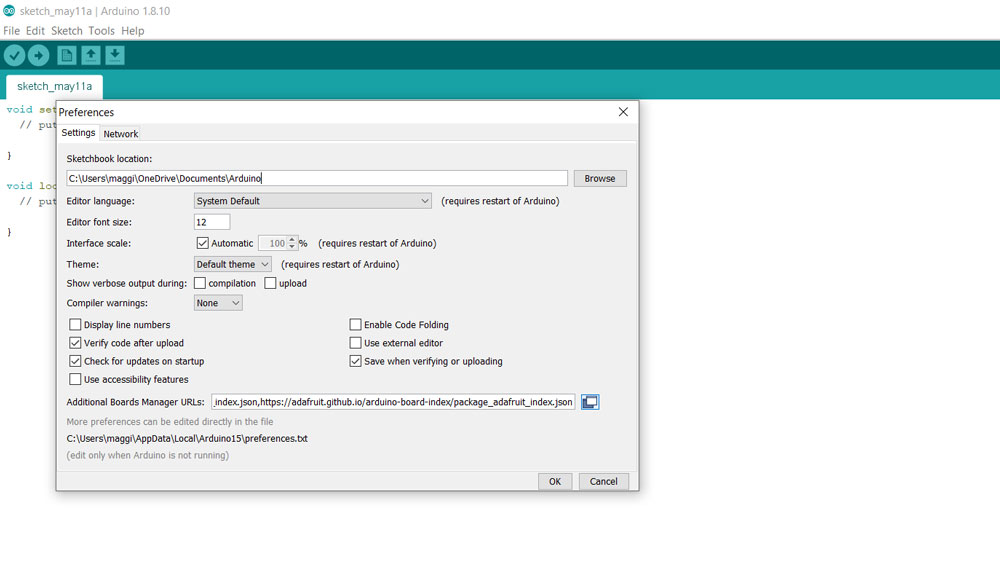Viewport: 1000px width, 563px height.
Task: Click Browse for sketchbook location
Action: click(x=599, y=179)
